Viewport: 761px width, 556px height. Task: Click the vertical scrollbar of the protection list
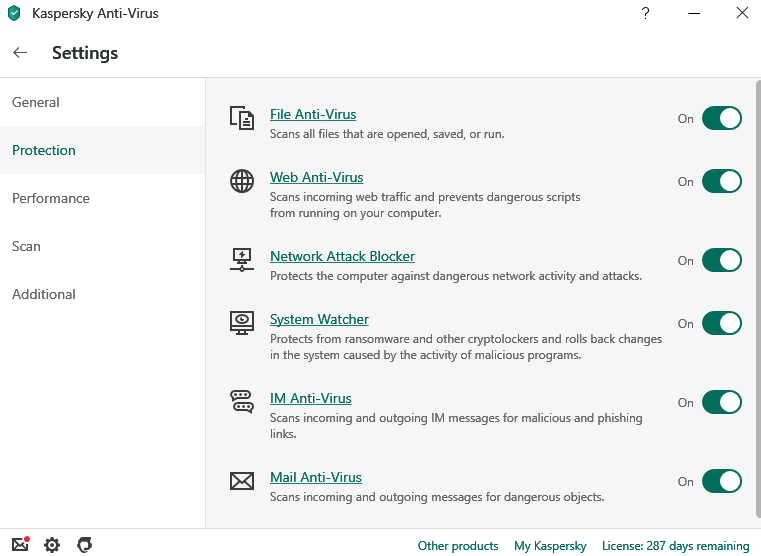(x=758, y=298)
